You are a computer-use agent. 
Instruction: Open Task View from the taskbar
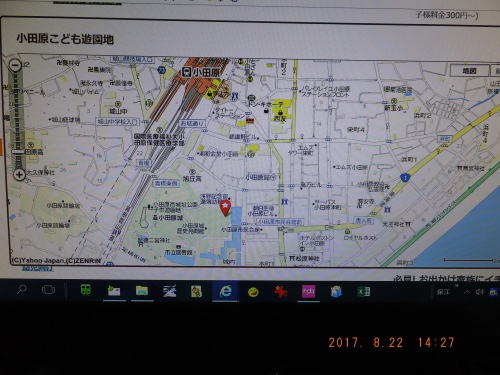coord(48,290)
